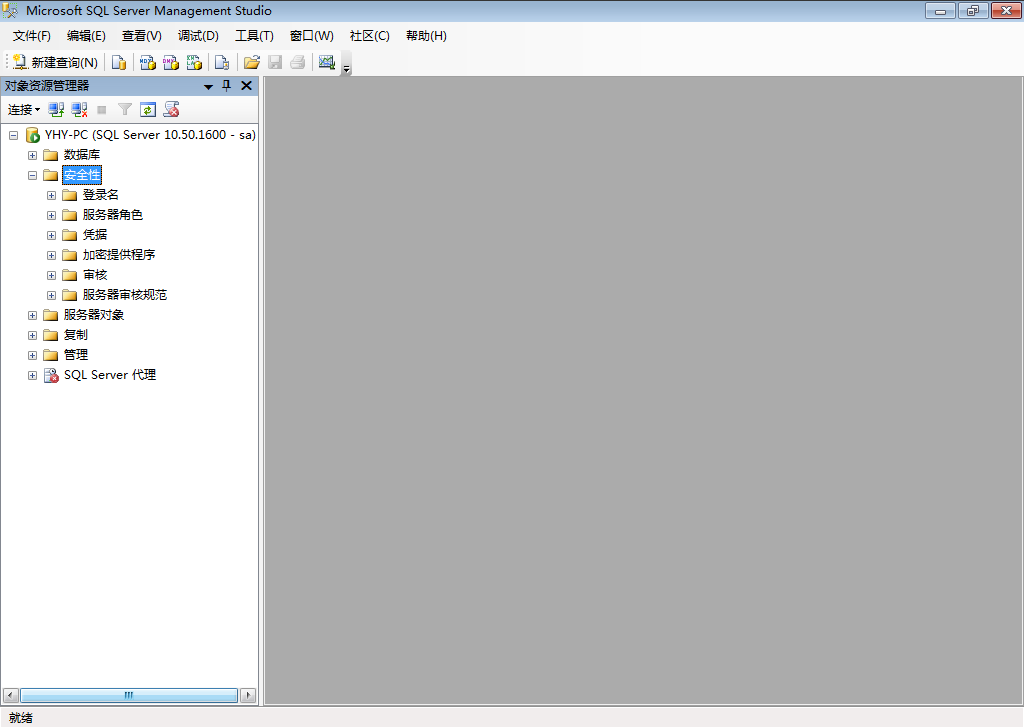Select the 审核 tree item
This screenshot has height=728, width=1024.
95,275
